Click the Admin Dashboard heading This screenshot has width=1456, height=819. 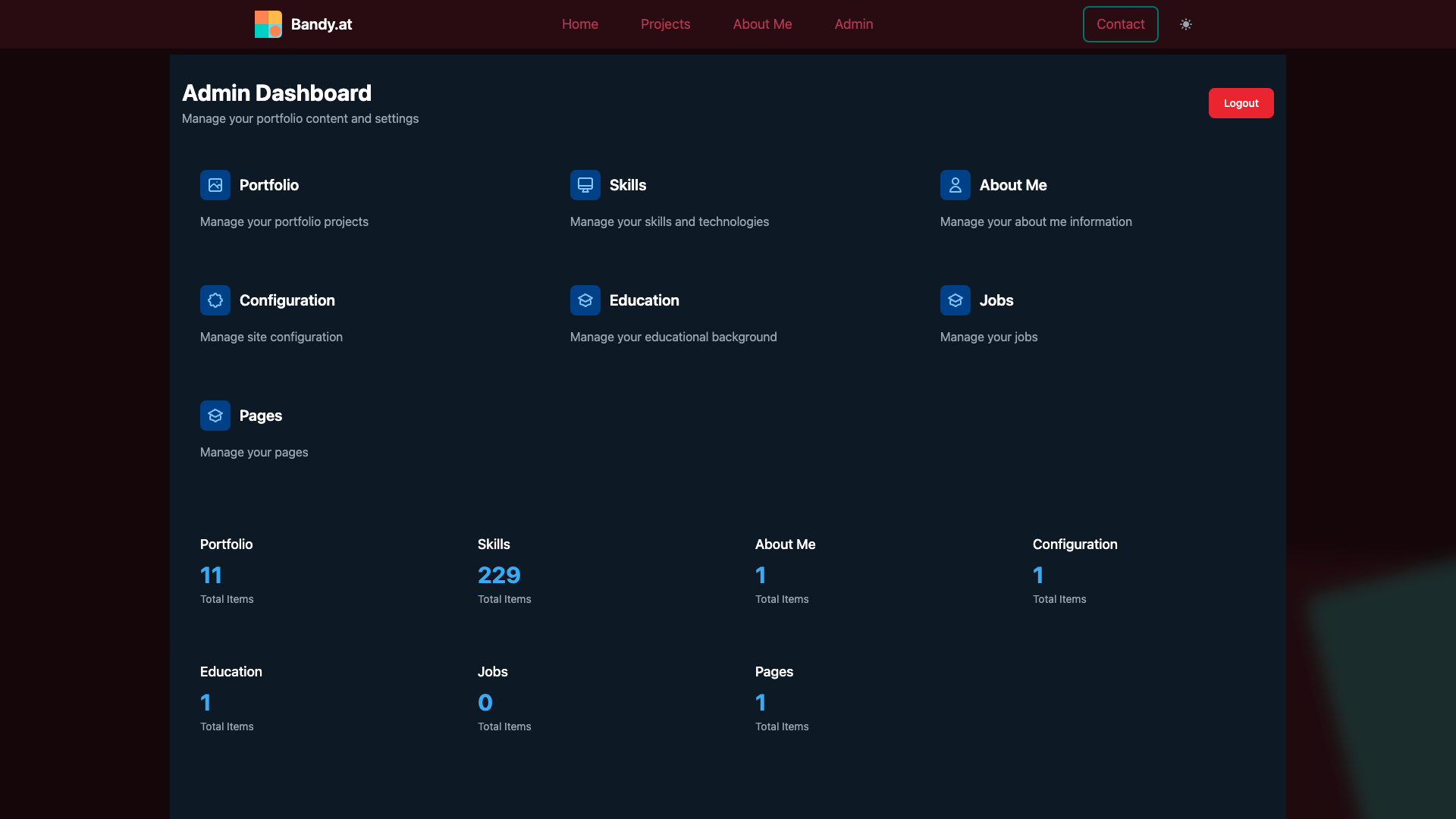coord(277,93)
